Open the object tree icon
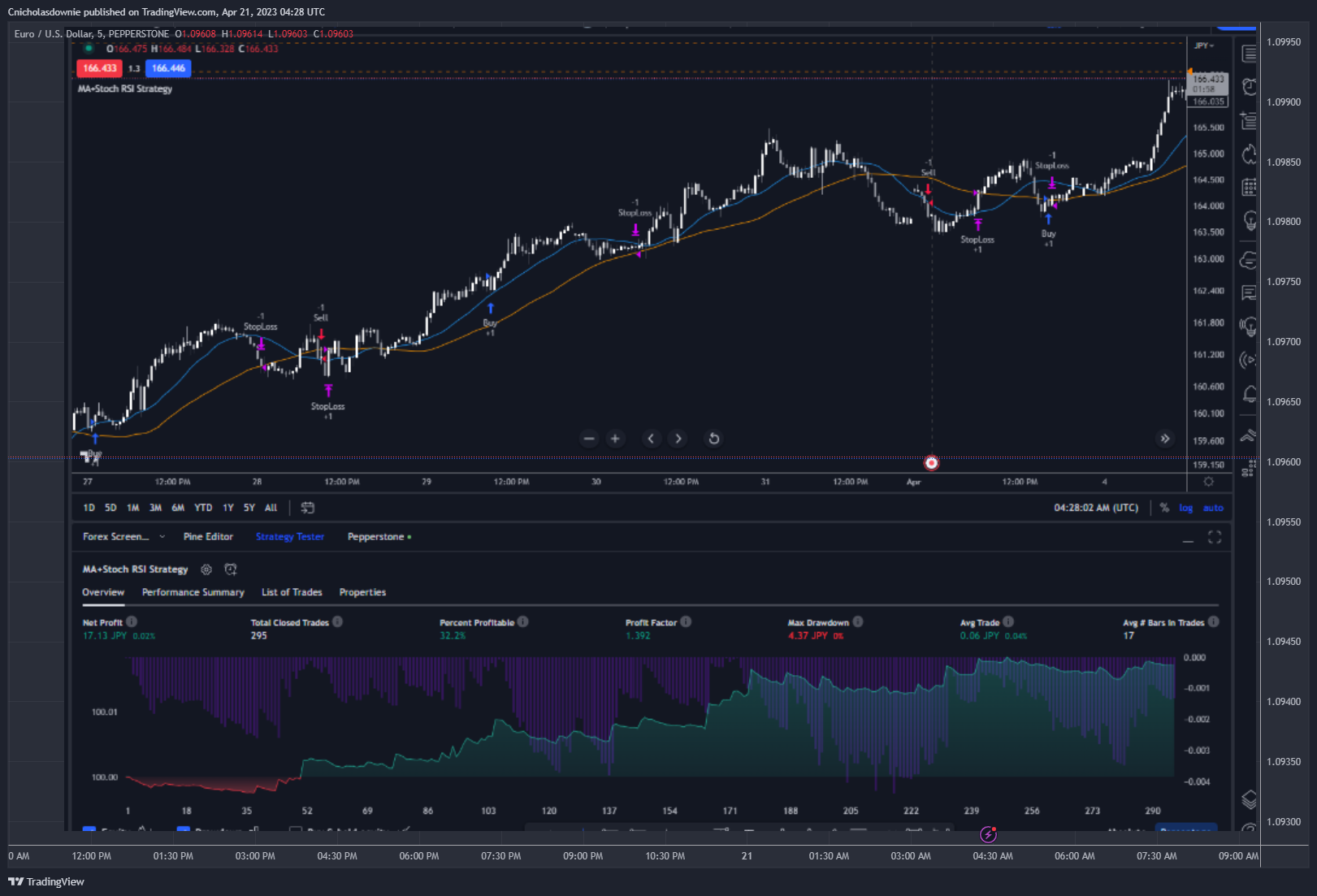Screen dimensions: 1317x896 pyautogui.click(x=1249, y=469)
